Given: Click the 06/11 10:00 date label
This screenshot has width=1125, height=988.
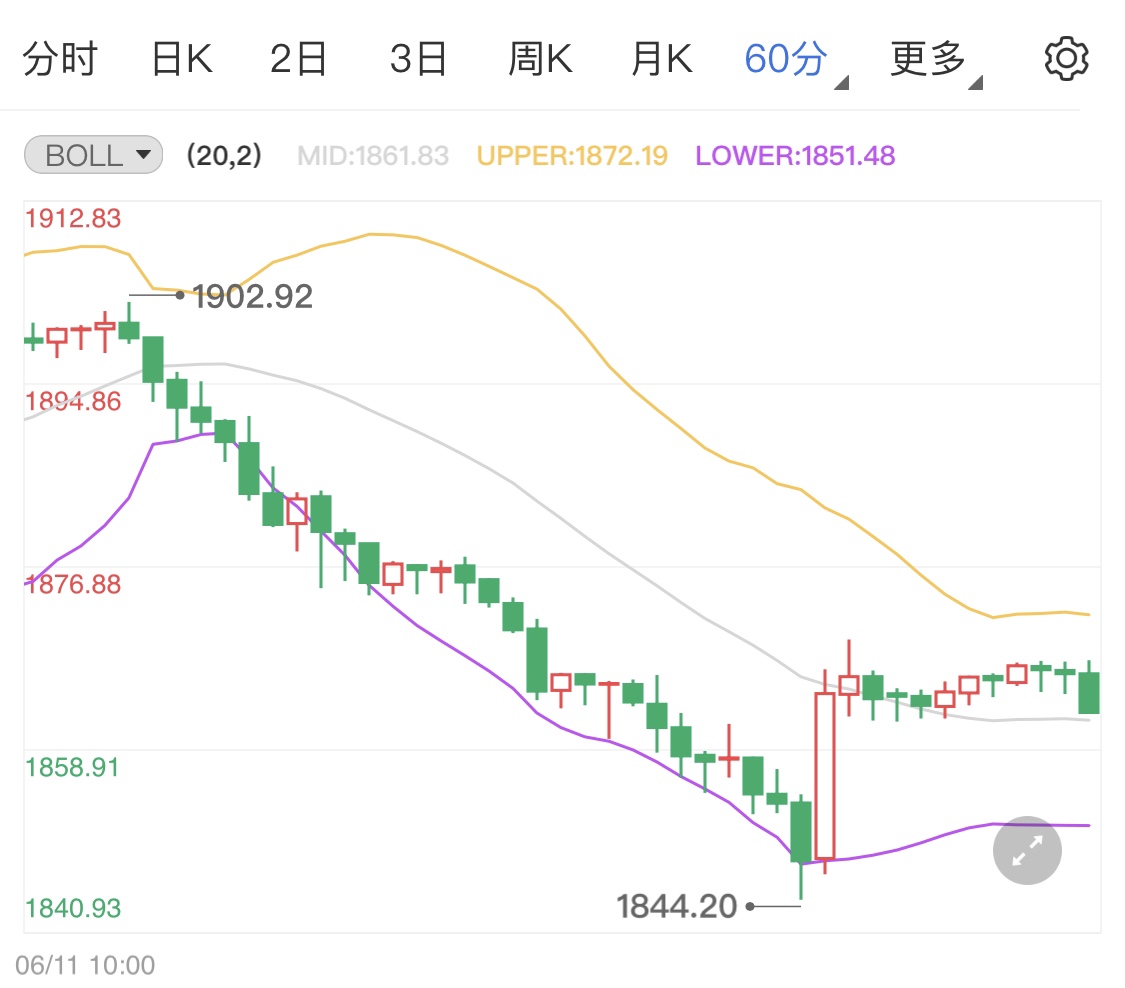Looking at the screenshot, I should tap(85, 965).
